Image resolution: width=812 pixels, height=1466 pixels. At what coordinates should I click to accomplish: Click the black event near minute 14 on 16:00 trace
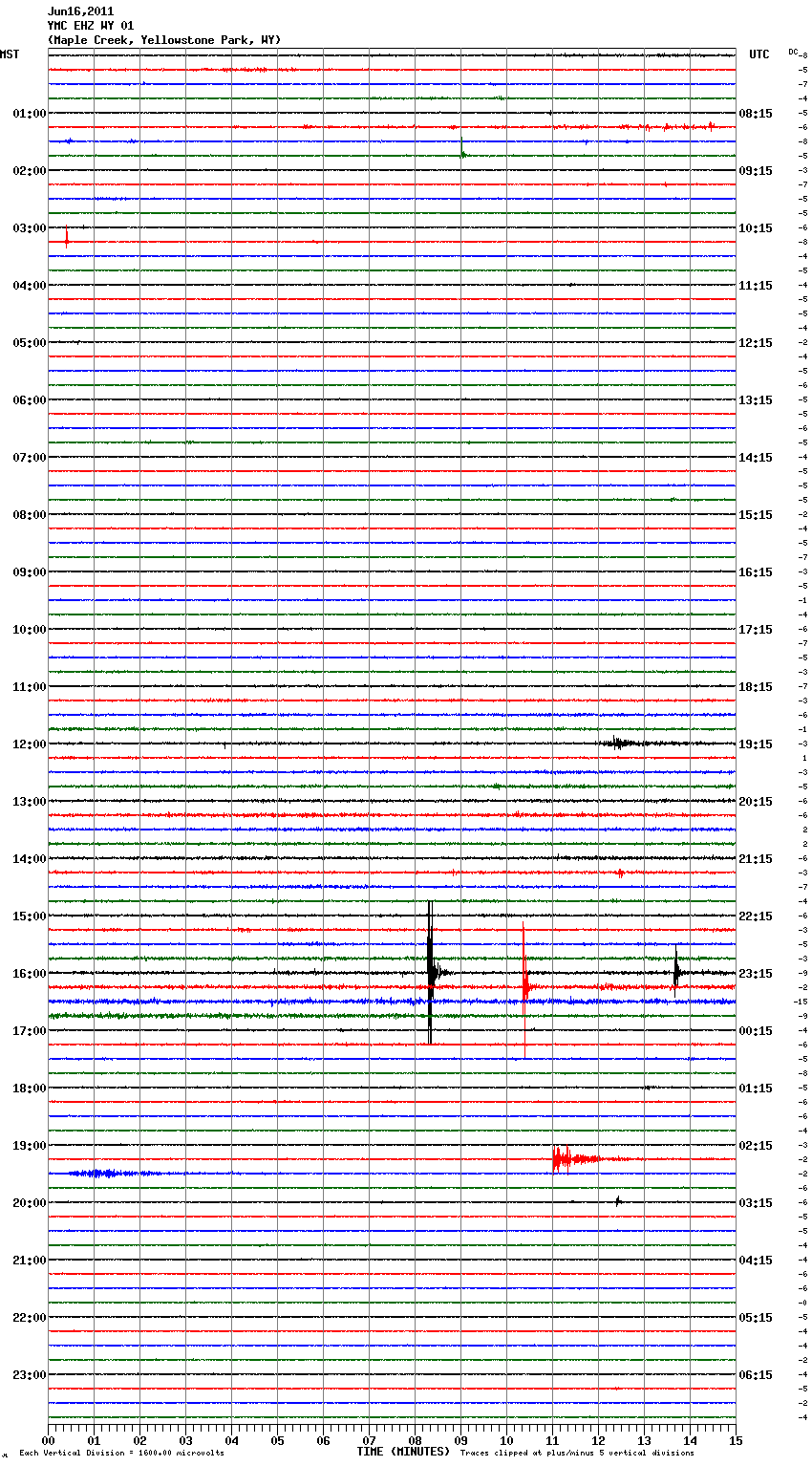coord(676,973)
